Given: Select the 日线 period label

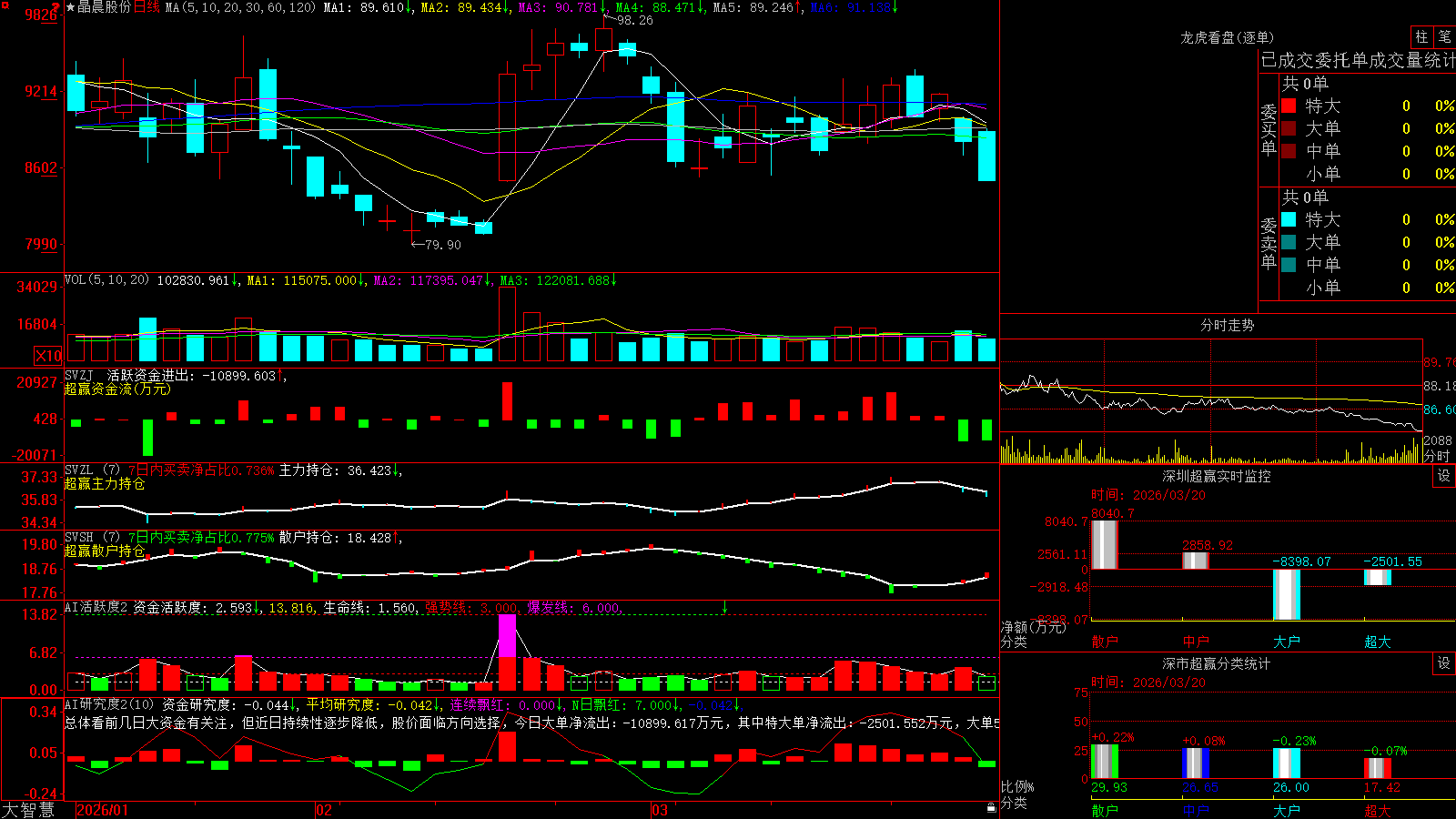Looking at the screenshot, I should pyautogui.click(x=147, y=7).
